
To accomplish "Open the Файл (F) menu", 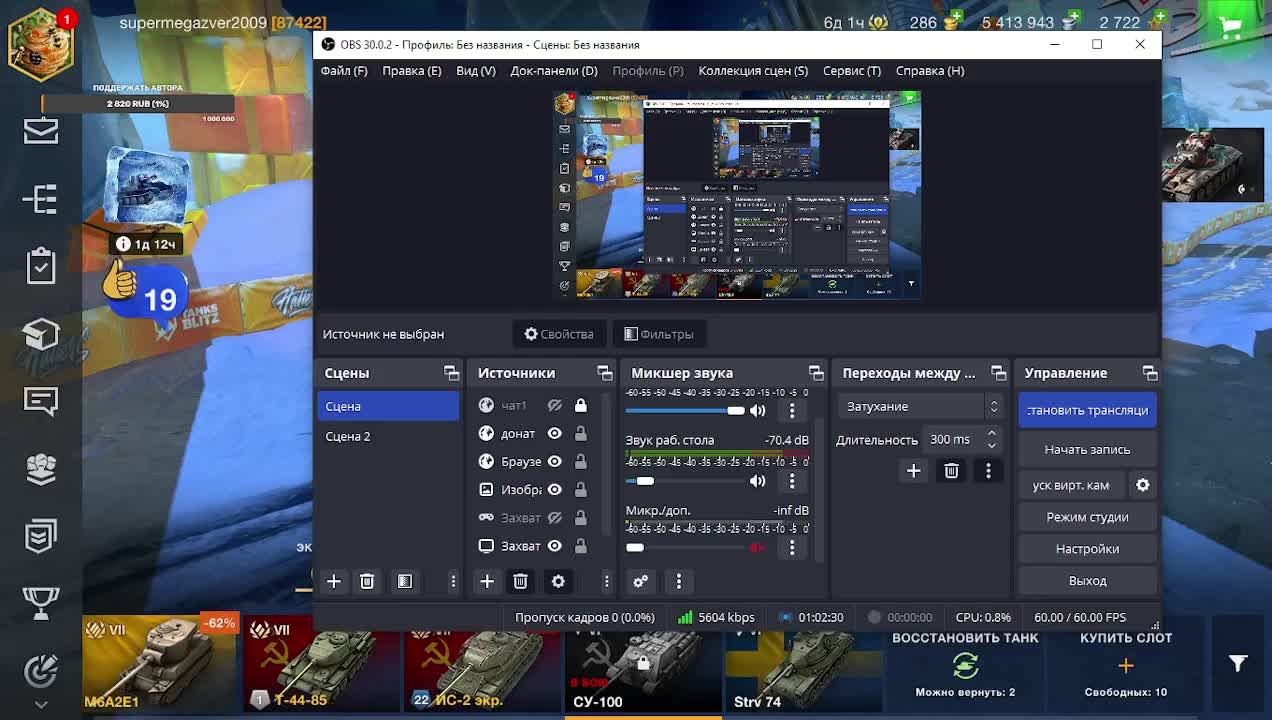I will click(x=344, y=71).
